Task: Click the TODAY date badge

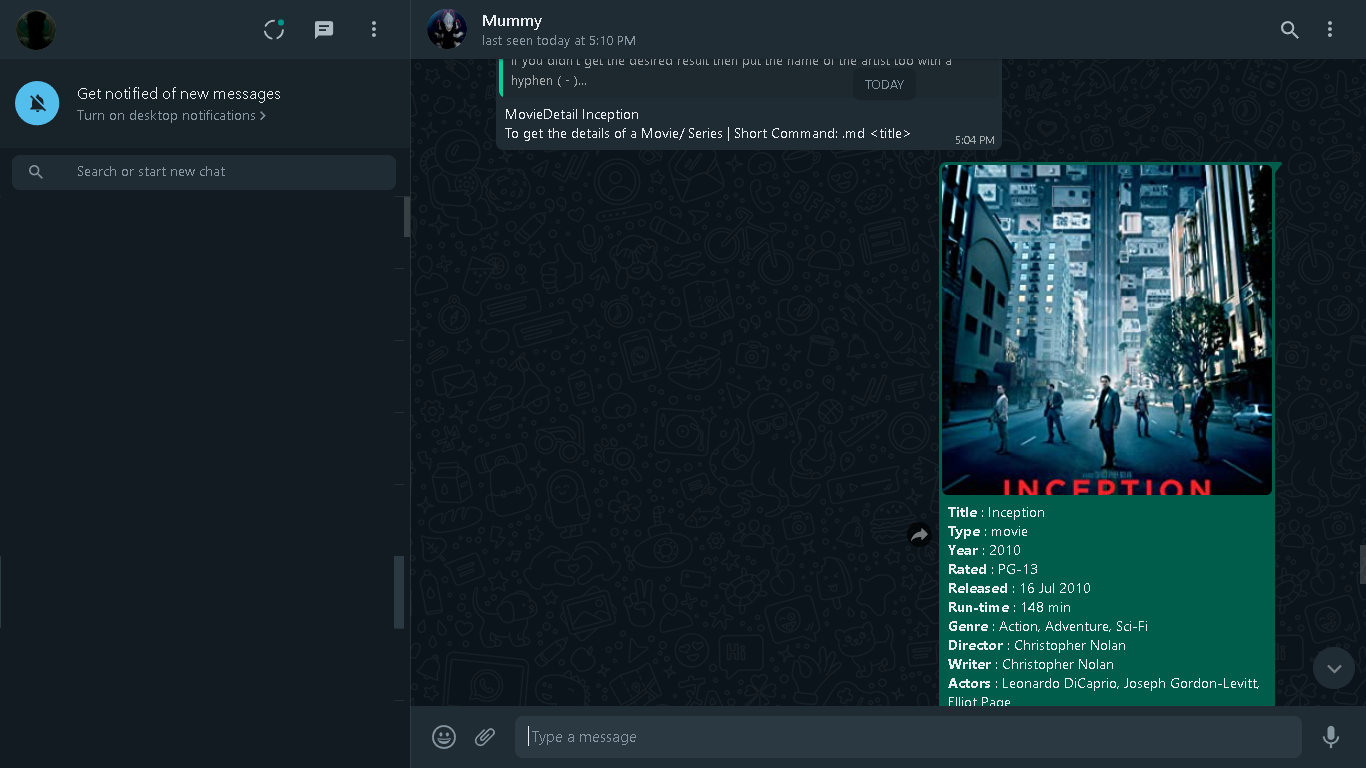Action: pos(884,84)
